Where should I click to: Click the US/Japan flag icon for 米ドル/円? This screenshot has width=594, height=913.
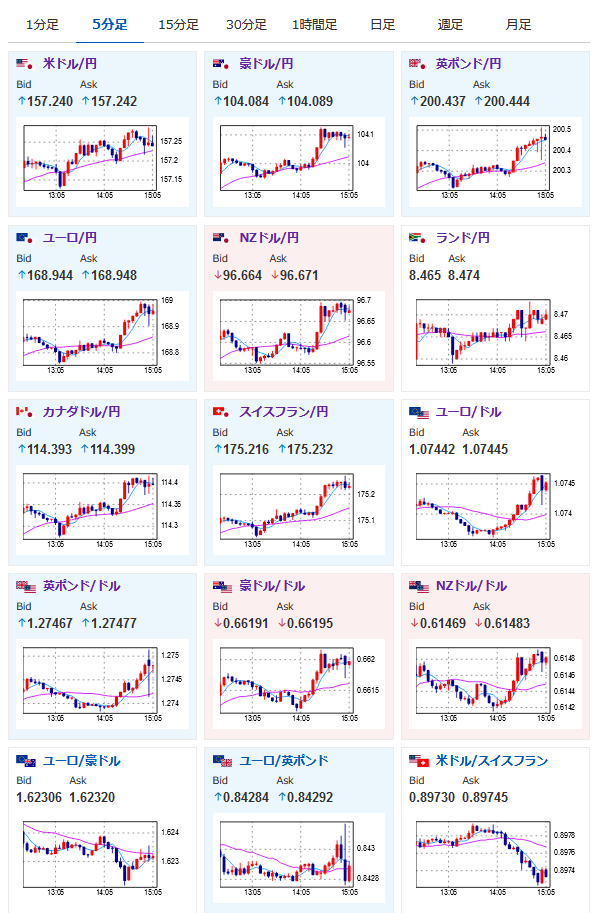coord(24,63)
